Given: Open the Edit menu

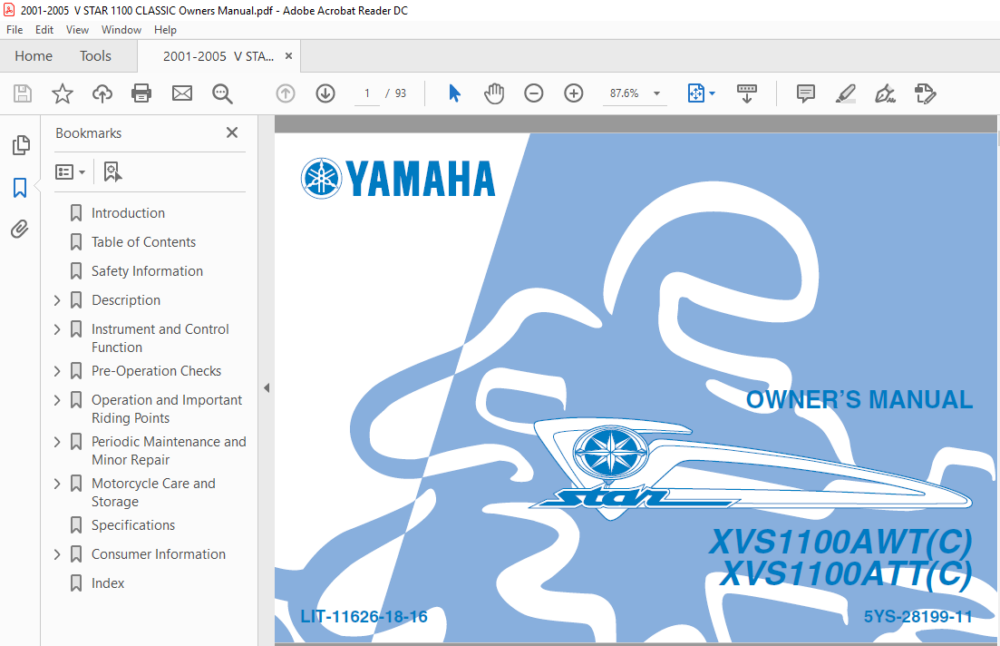Looking at the screenshot, I should click(44, 30).
